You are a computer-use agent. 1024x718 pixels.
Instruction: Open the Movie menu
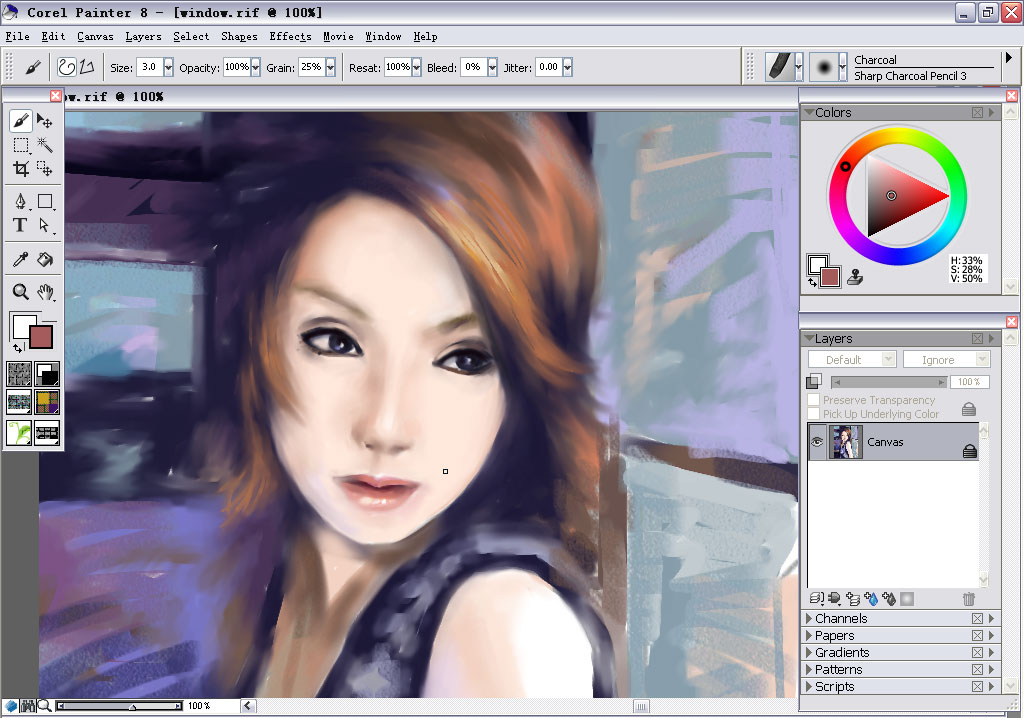click(x=338, y=37)
